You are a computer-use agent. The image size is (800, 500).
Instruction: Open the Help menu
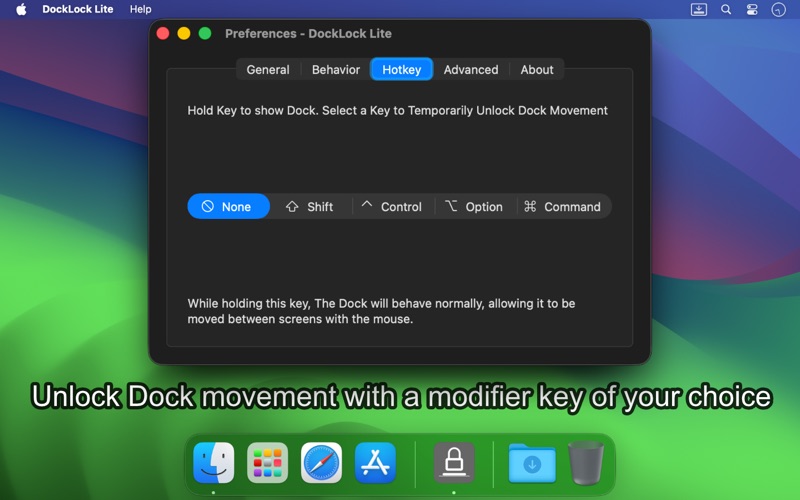(x=140, y=9)
